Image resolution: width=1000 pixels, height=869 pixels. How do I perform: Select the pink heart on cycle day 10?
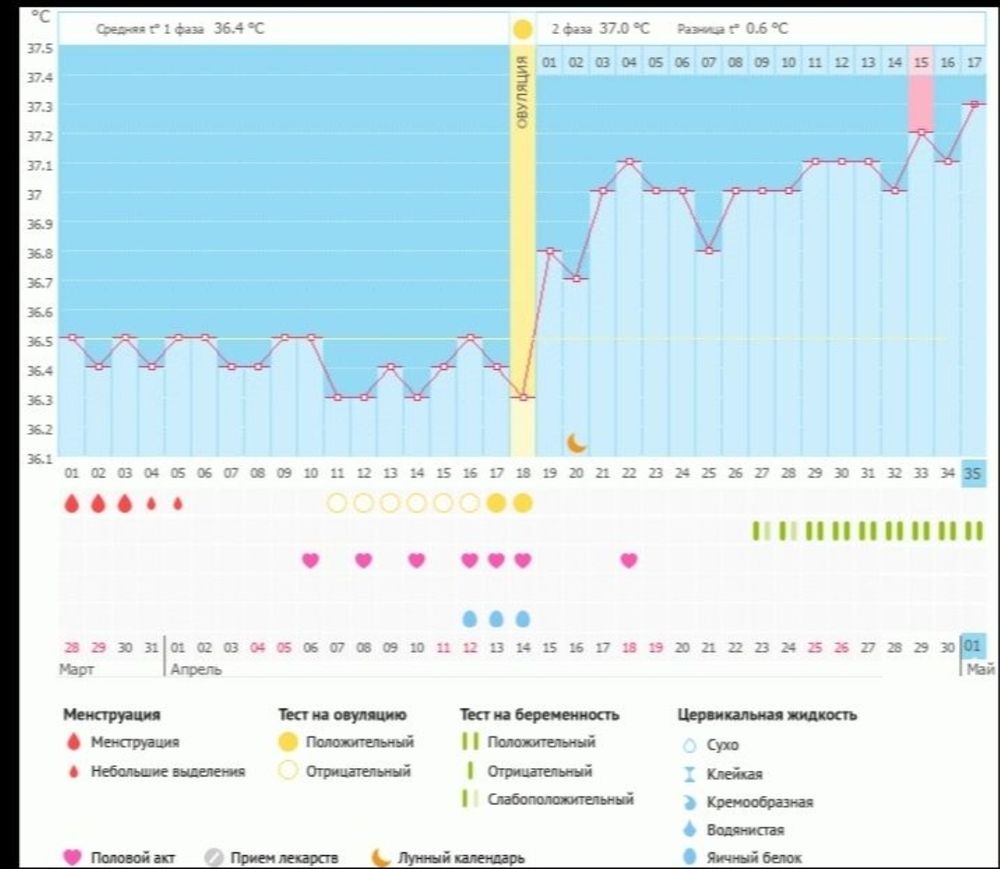(x=311, y=560)
